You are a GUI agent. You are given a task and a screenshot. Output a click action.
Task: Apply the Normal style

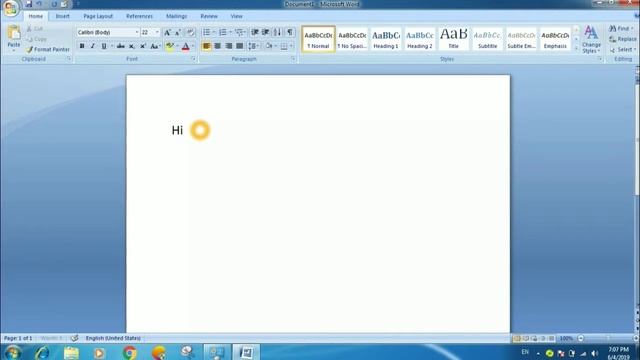tap(318, 39)
